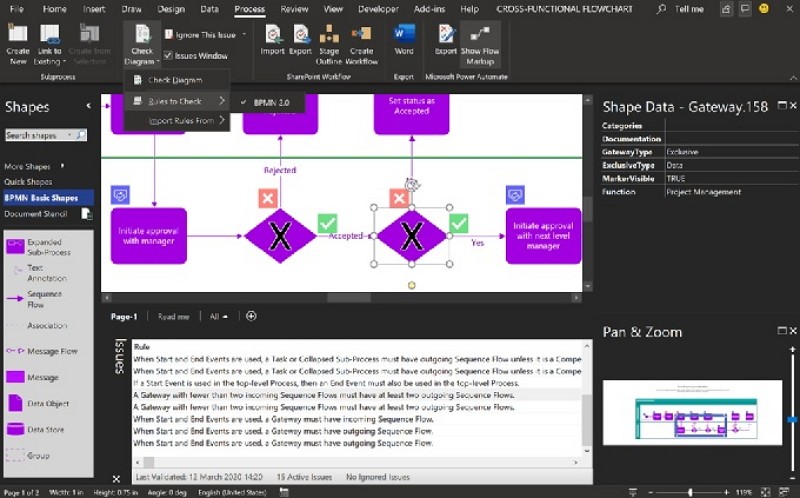Switch to the Review tab
This screenshot has width=800, height=498.
coord(294,9)
